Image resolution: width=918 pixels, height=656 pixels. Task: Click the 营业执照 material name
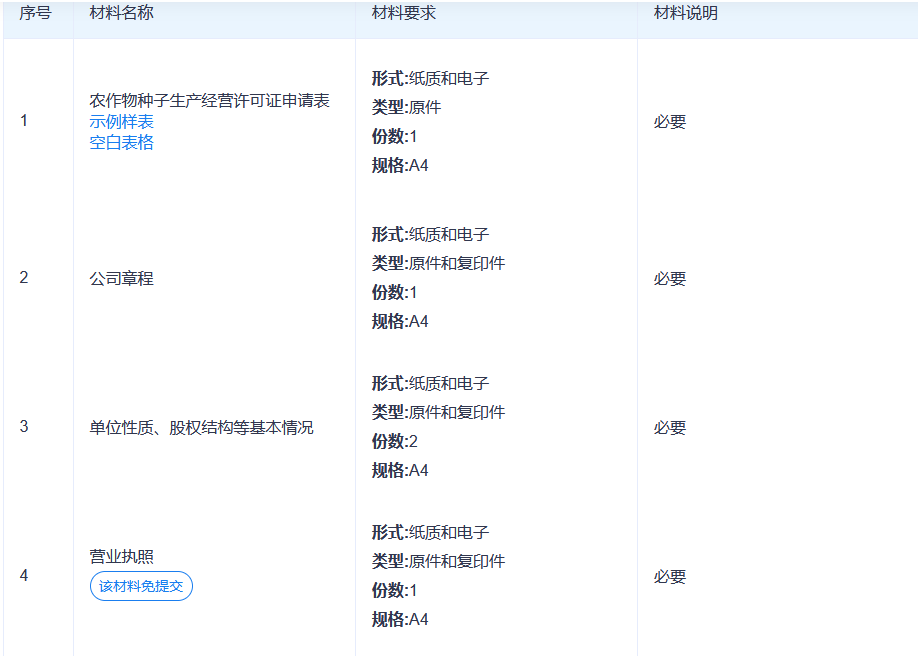click(x=121, y=556)
